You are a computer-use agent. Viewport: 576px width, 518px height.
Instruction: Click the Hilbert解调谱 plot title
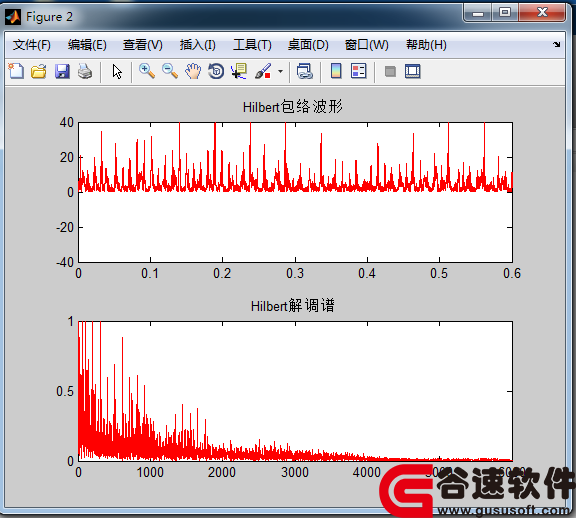coord(292,306)
